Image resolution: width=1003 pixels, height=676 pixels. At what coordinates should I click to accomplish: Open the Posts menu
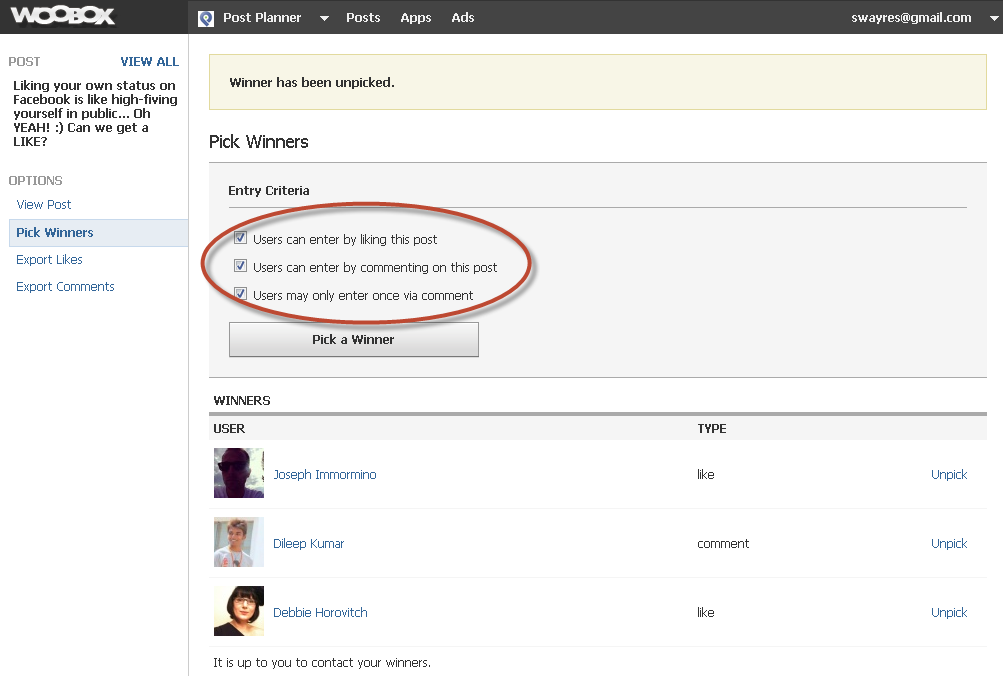[x=363, y=17]
